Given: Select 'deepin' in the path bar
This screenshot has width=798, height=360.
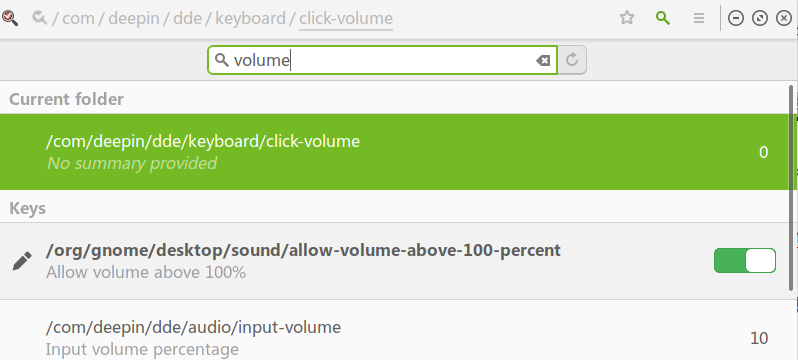Looking at the screenshot, I should point(132,18).
